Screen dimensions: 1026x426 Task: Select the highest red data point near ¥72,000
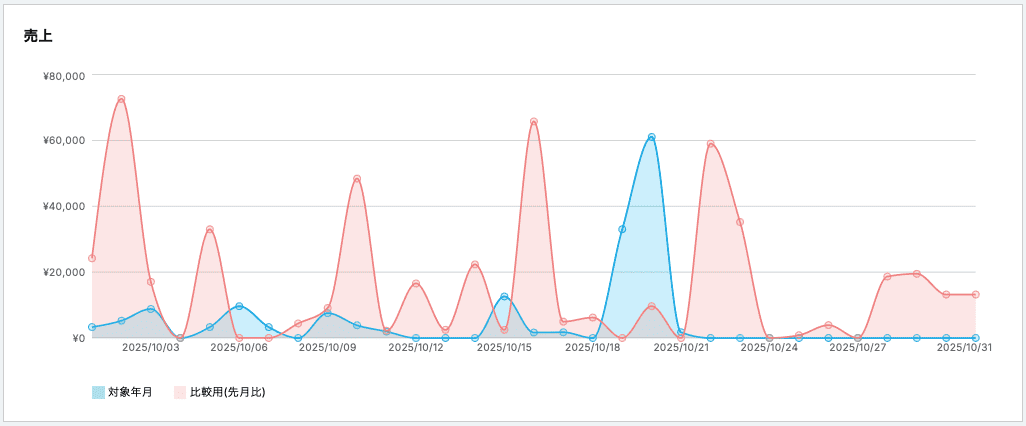(x=121, y=99)
